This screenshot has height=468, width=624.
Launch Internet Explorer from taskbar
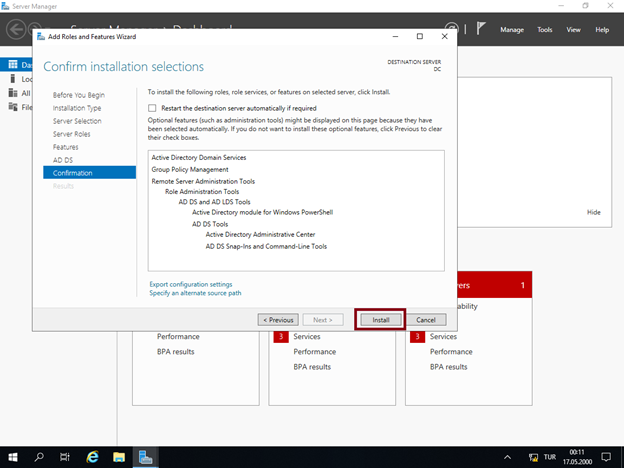click(x=92, y=457)
